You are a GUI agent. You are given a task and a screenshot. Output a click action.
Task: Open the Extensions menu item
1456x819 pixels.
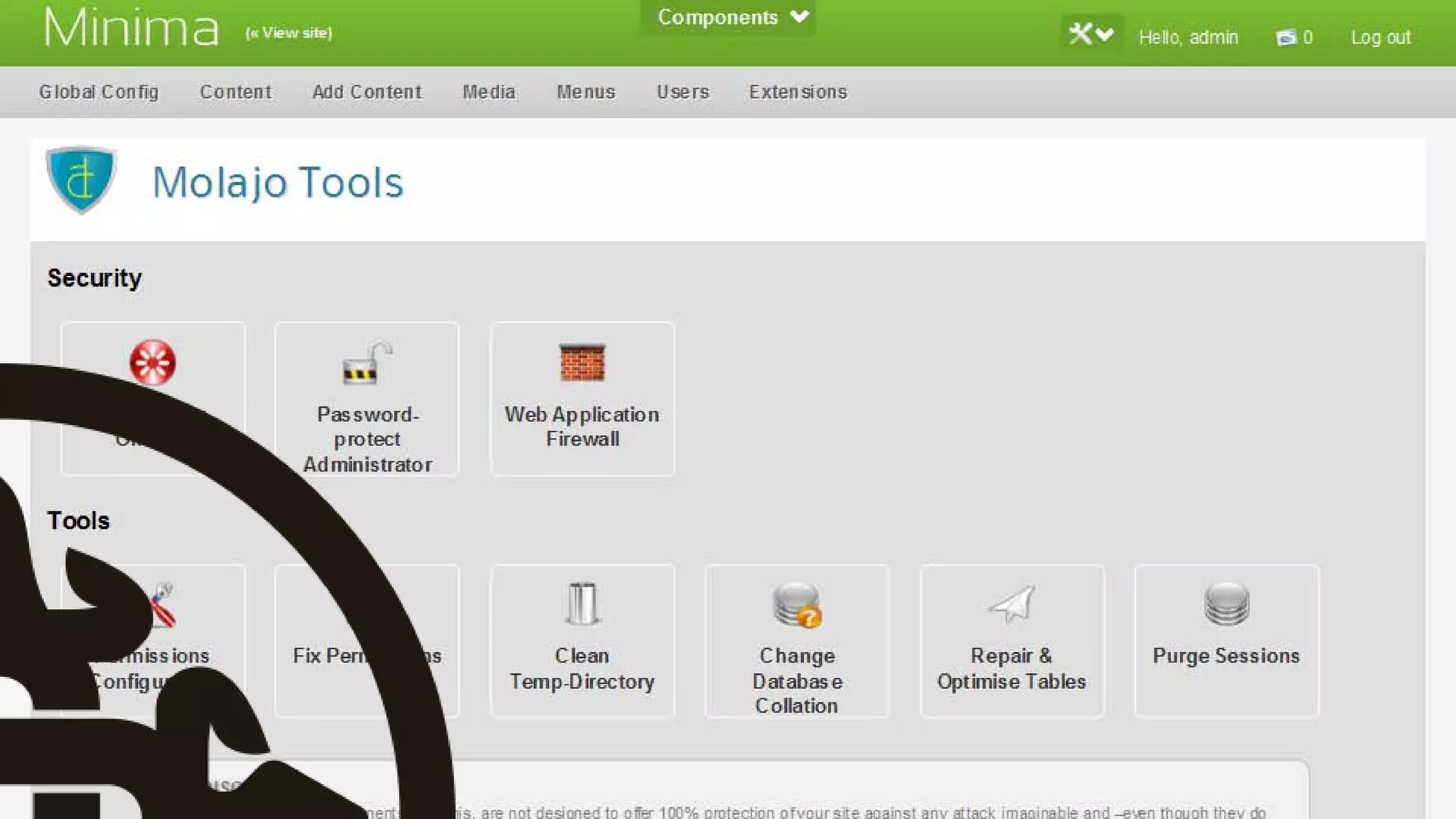(x=798, y=92)
